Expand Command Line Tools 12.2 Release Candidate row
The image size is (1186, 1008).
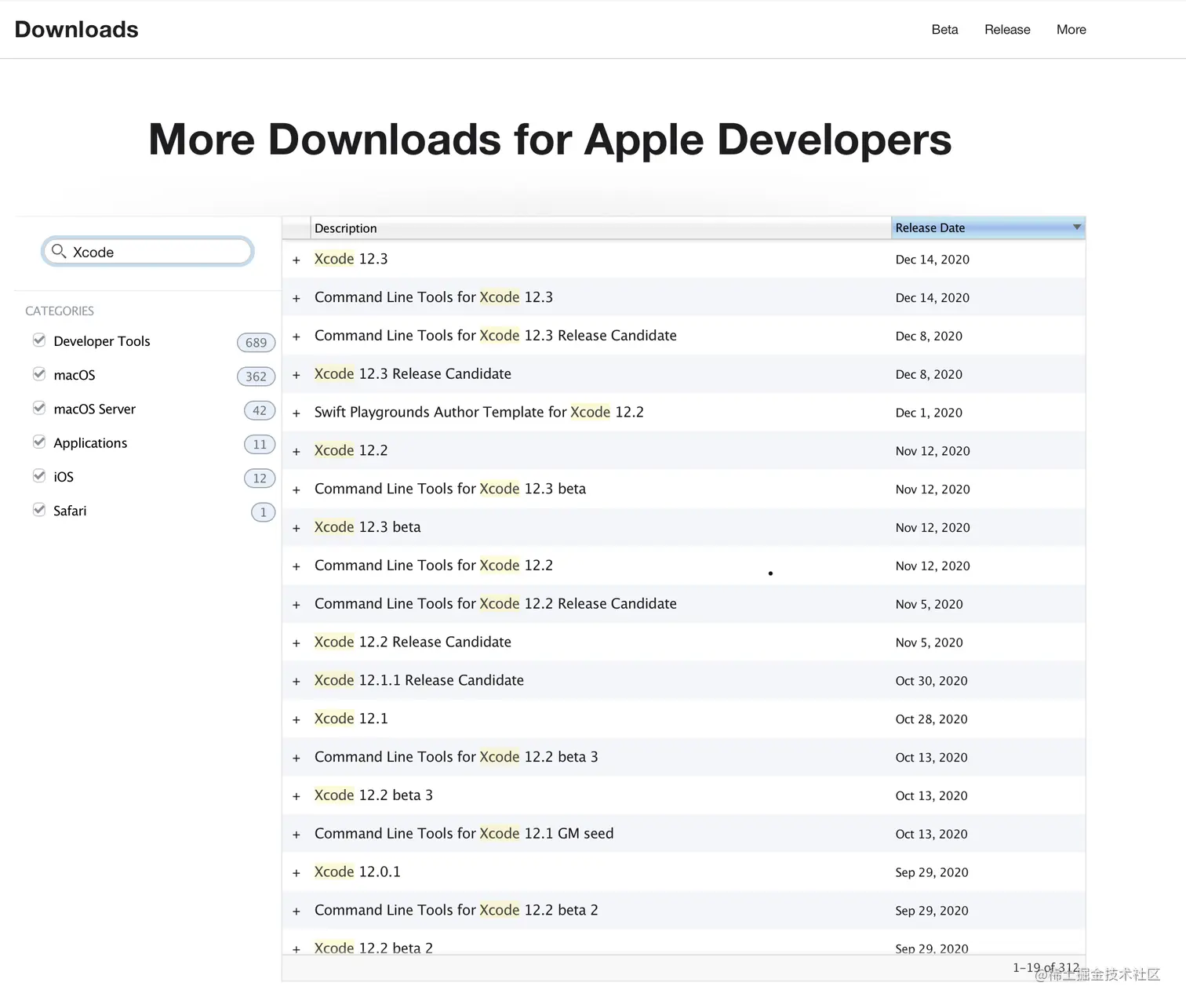(296, 606)
